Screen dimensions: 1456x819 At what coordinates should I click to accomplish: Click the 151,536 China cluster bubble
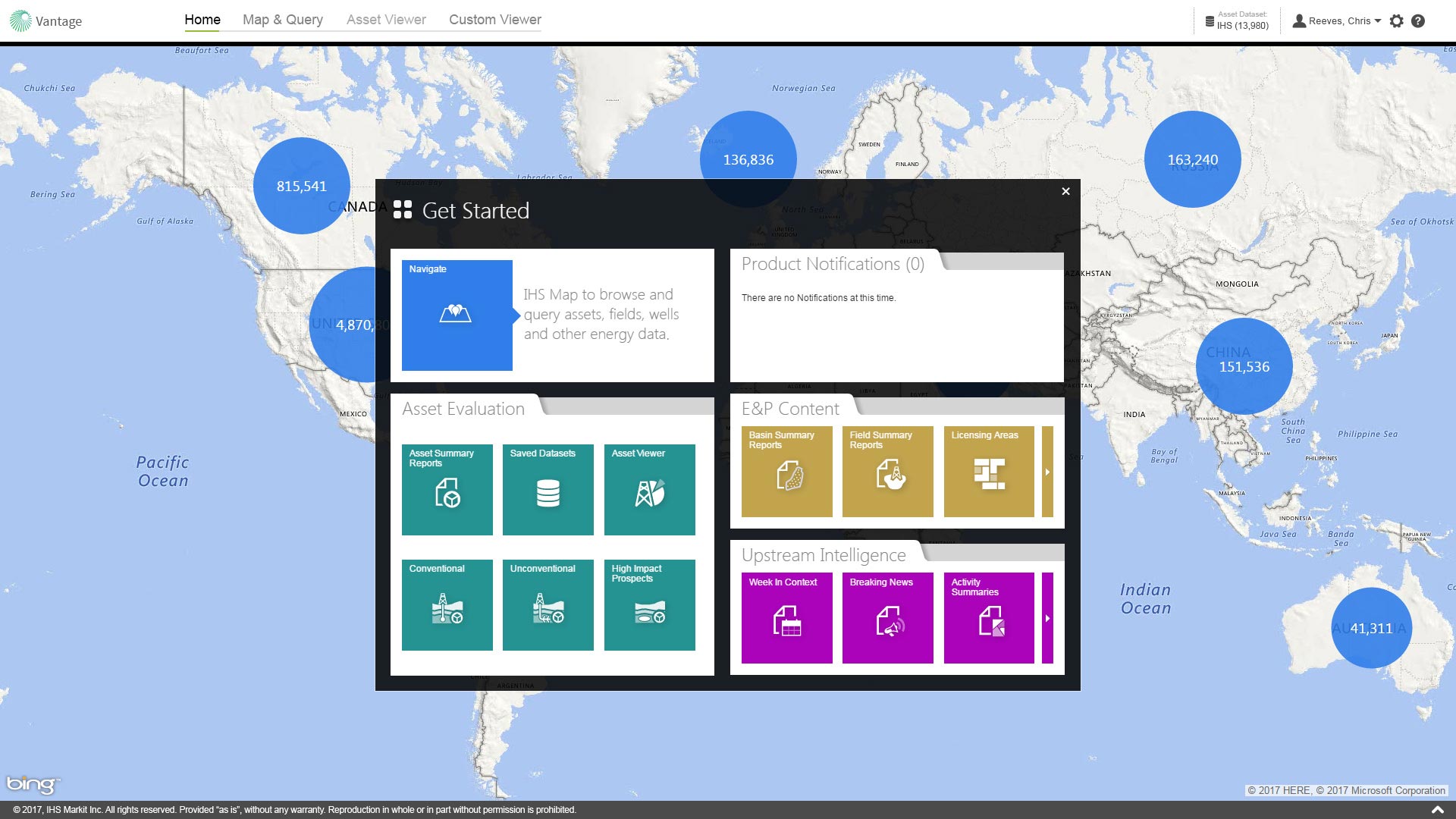click(1244, 366)
